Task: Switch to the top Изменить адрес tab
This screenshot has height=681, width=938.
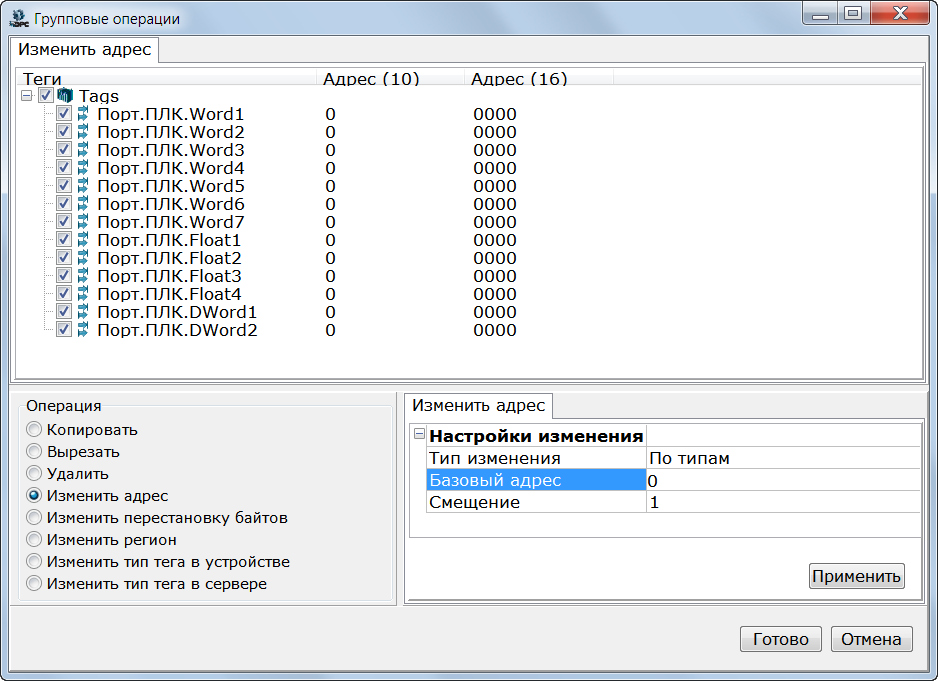Action: coord(85,49)
